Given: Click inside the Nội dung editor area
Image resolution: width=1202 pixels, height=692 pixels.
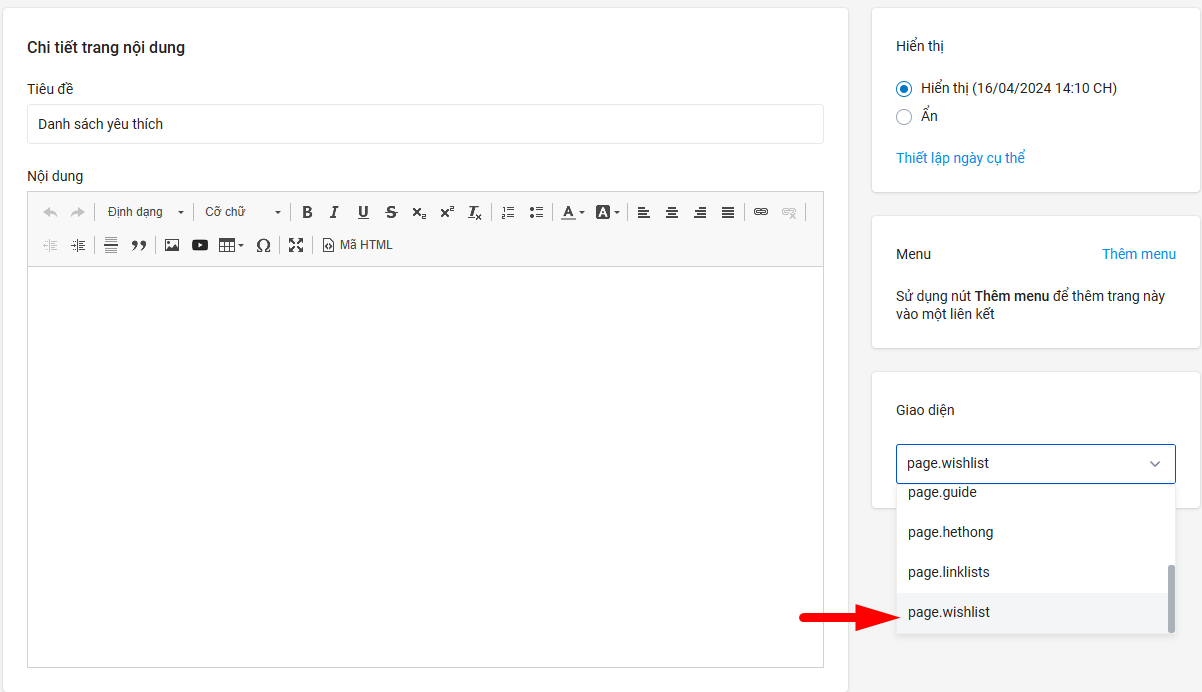Looking at the screenshot, I should 425,466.
